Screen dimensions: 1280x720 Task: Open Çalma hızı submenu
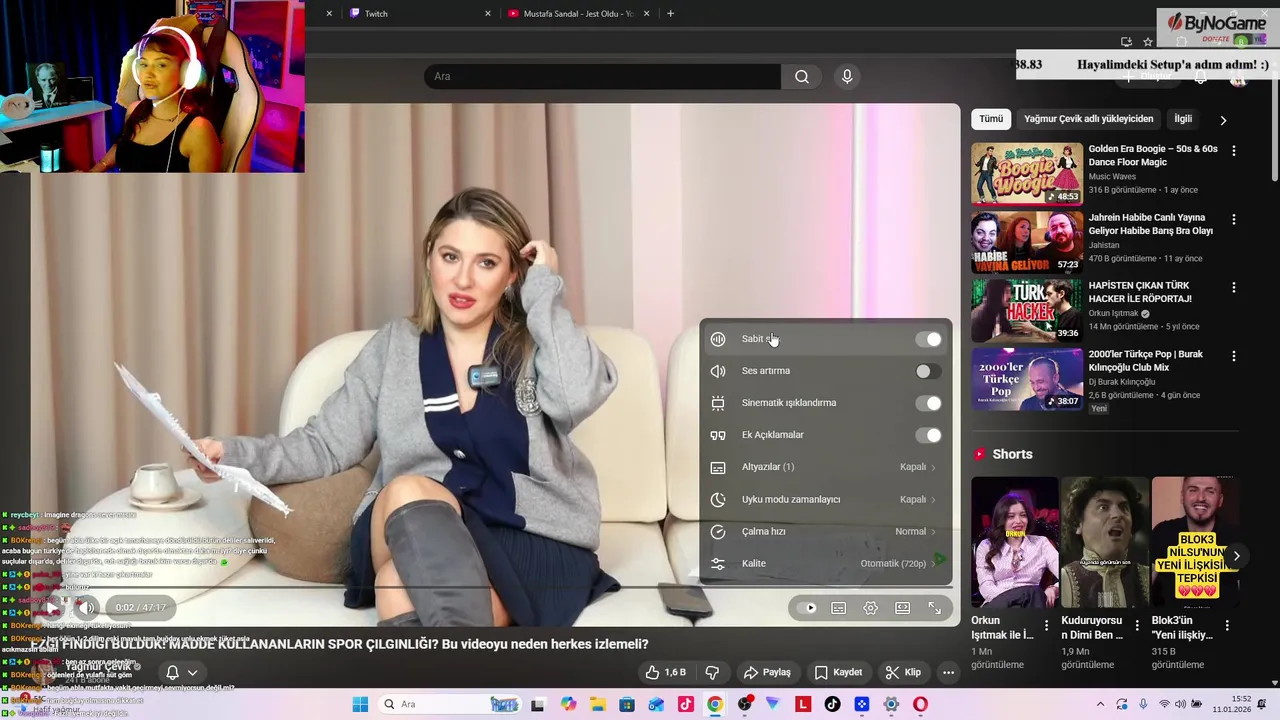point(825,531)
